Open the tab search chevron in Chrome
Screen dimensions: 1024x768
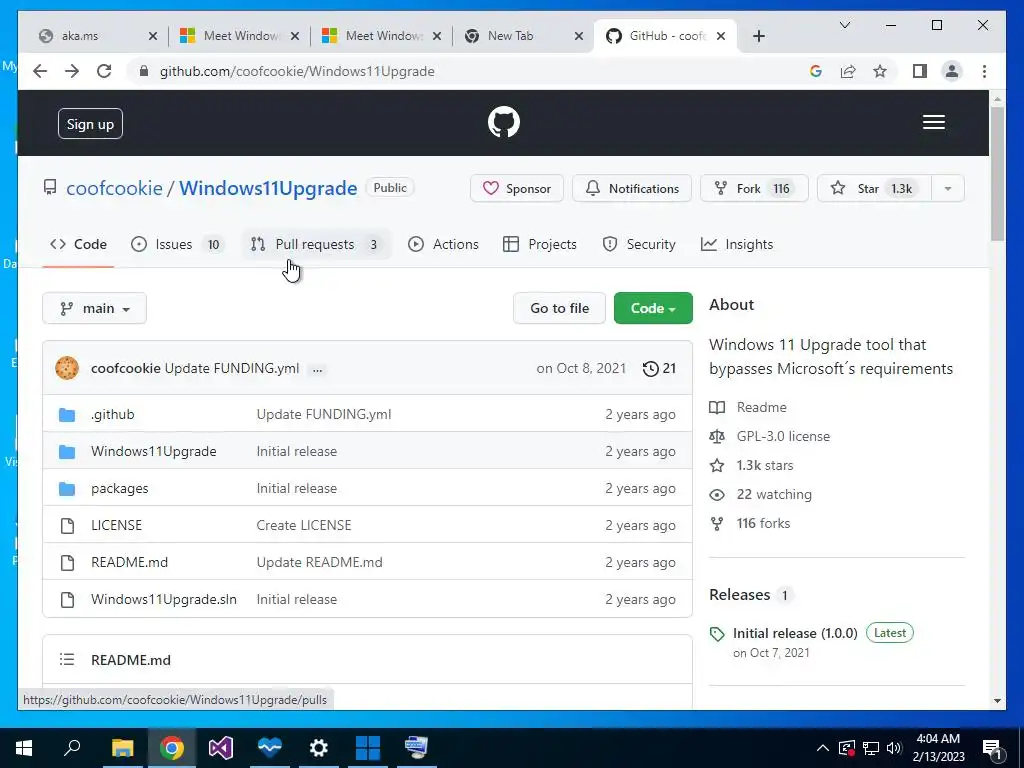tap(844, 25)
